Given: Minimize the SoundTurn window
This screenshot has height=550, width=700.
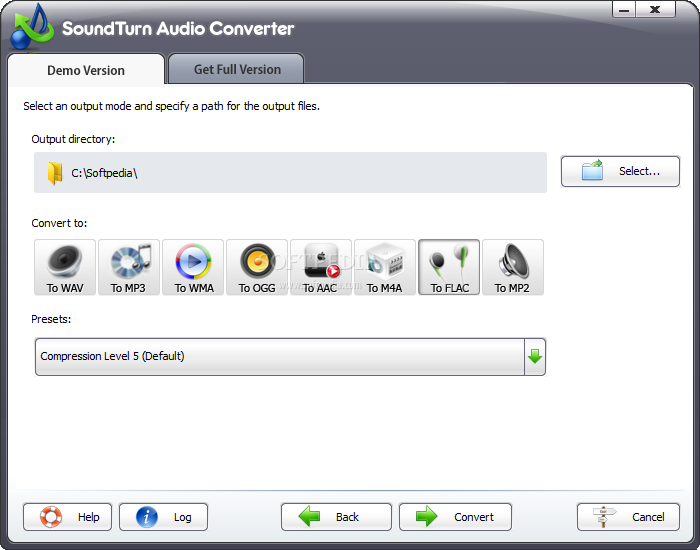Looking at the screenshot, I should [624, 9].
